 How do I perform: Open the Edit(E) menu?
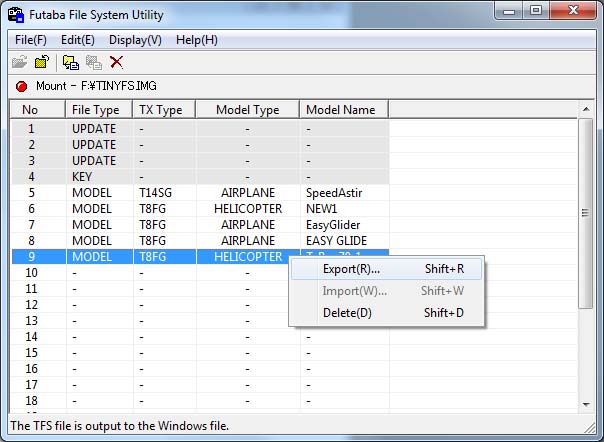78,40
